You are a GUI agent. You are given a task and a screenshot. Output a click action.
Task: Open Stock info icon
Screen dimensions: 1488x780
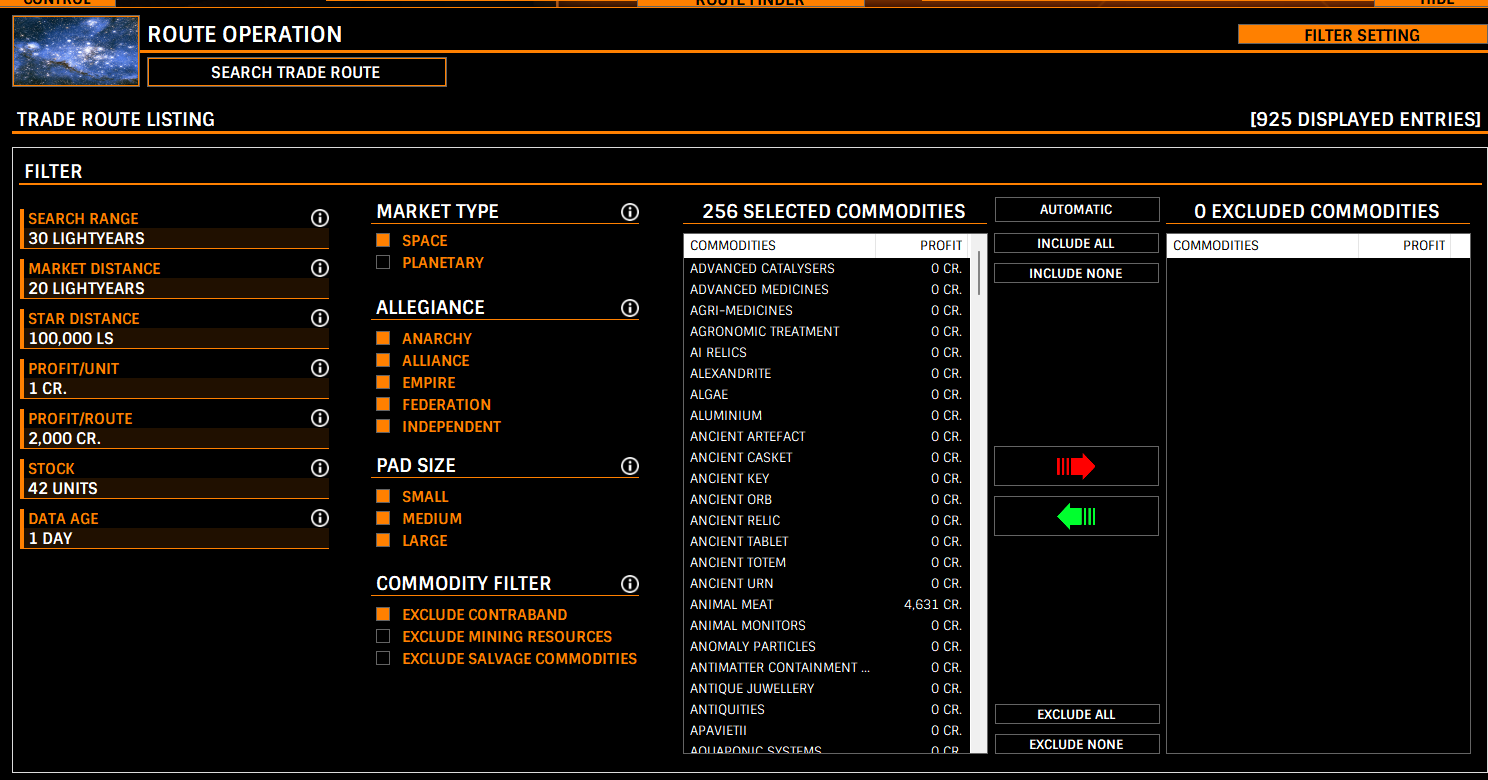(x=320, y=468)
